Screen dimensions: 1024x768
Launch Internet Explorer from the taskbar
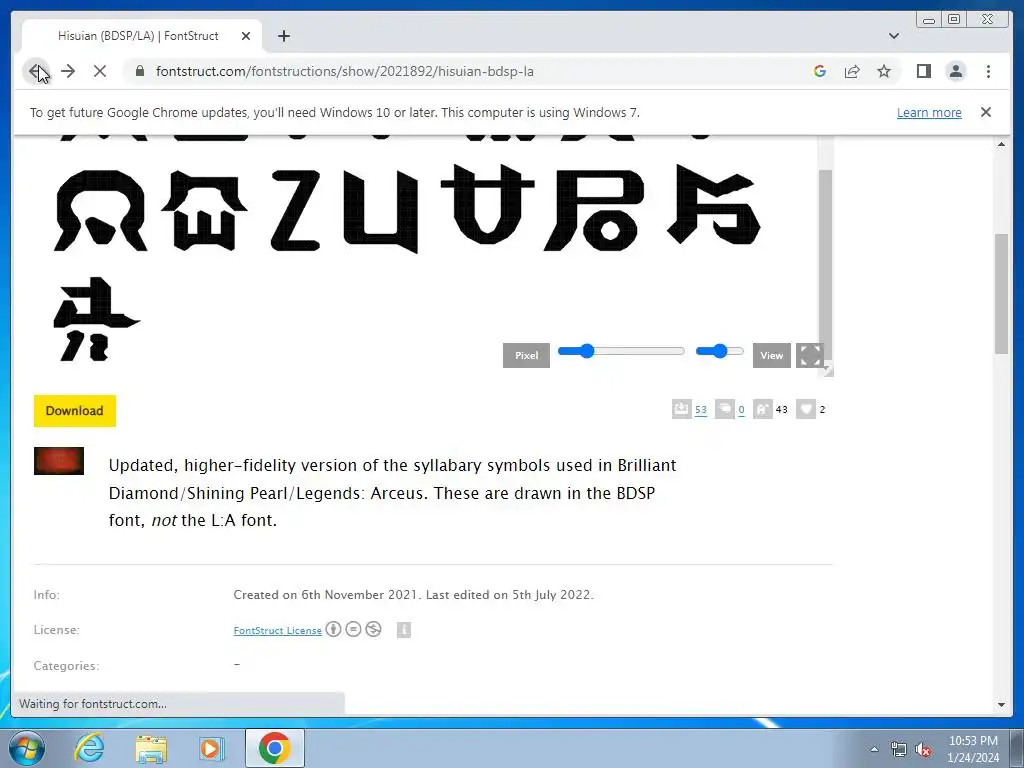(88, 748)
